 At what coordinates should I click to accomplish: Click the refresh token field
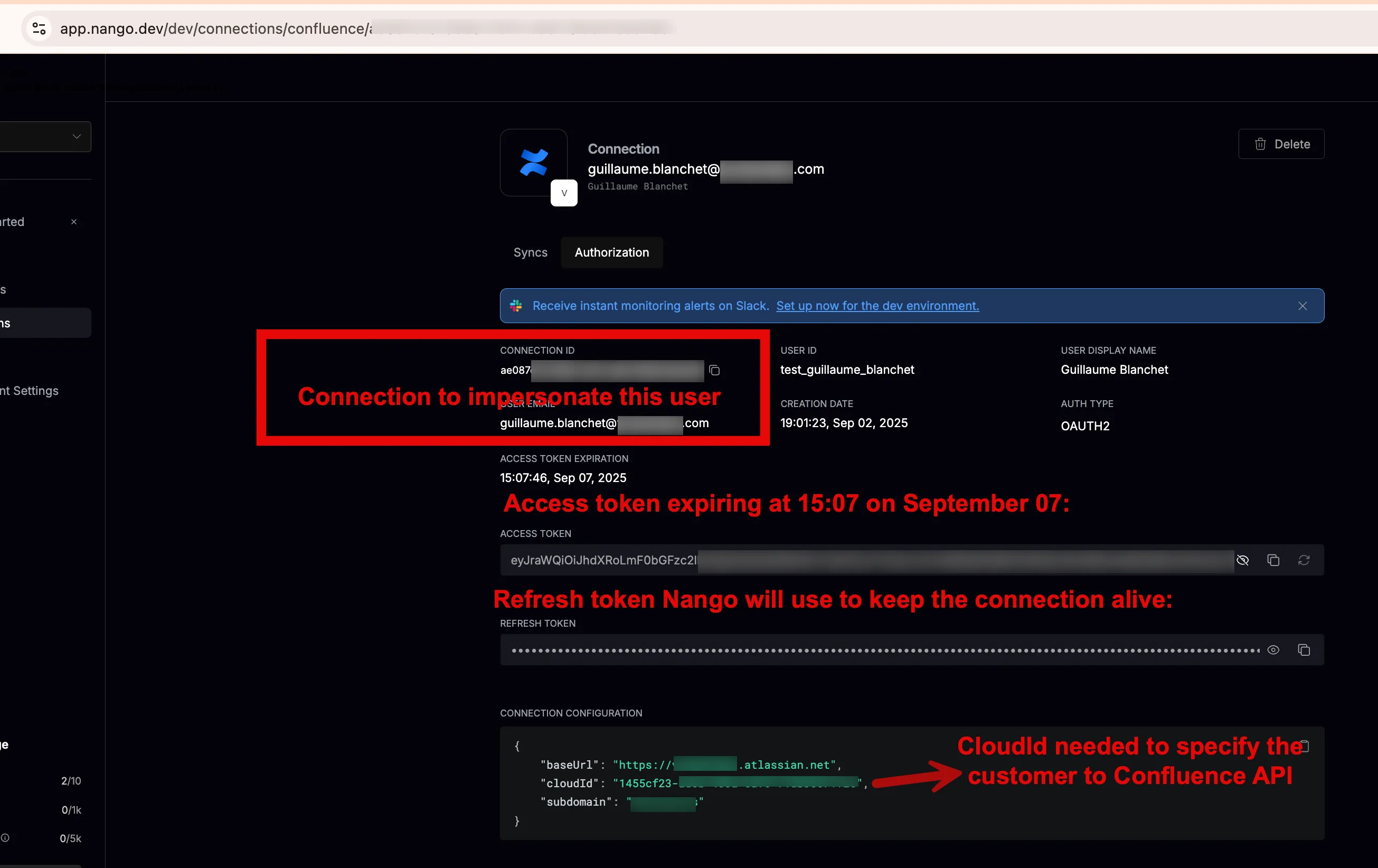point(912,650)
